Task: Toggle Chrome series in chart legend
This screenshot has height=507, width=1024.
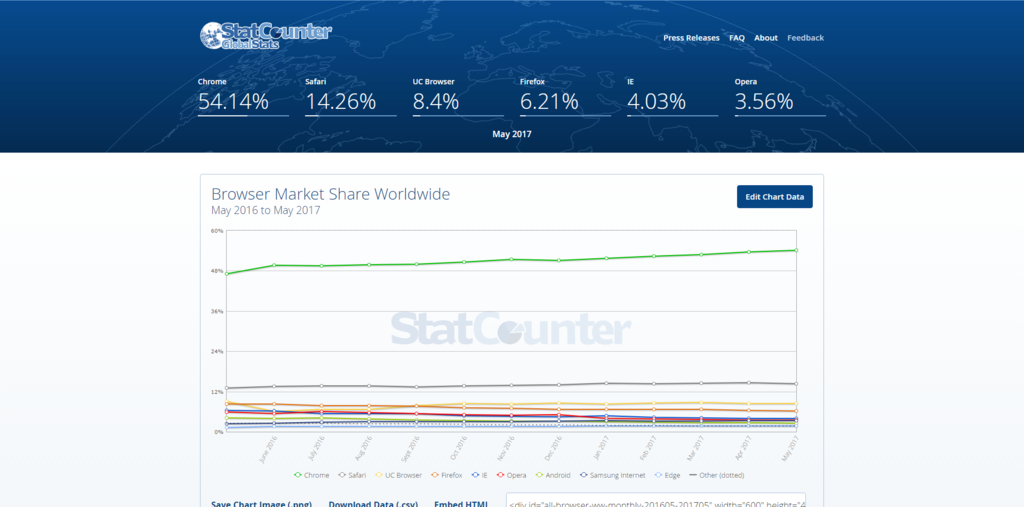Action: coord(312,475)
